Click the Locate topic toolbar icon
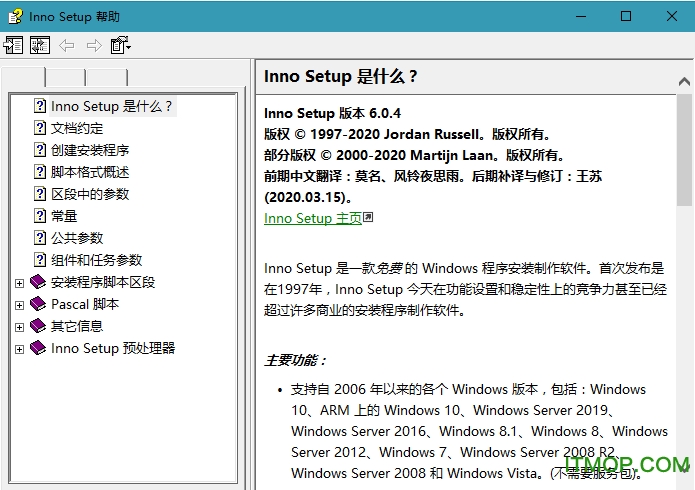The height and width of the screenshot is (490, 695). tap(40, 45)
